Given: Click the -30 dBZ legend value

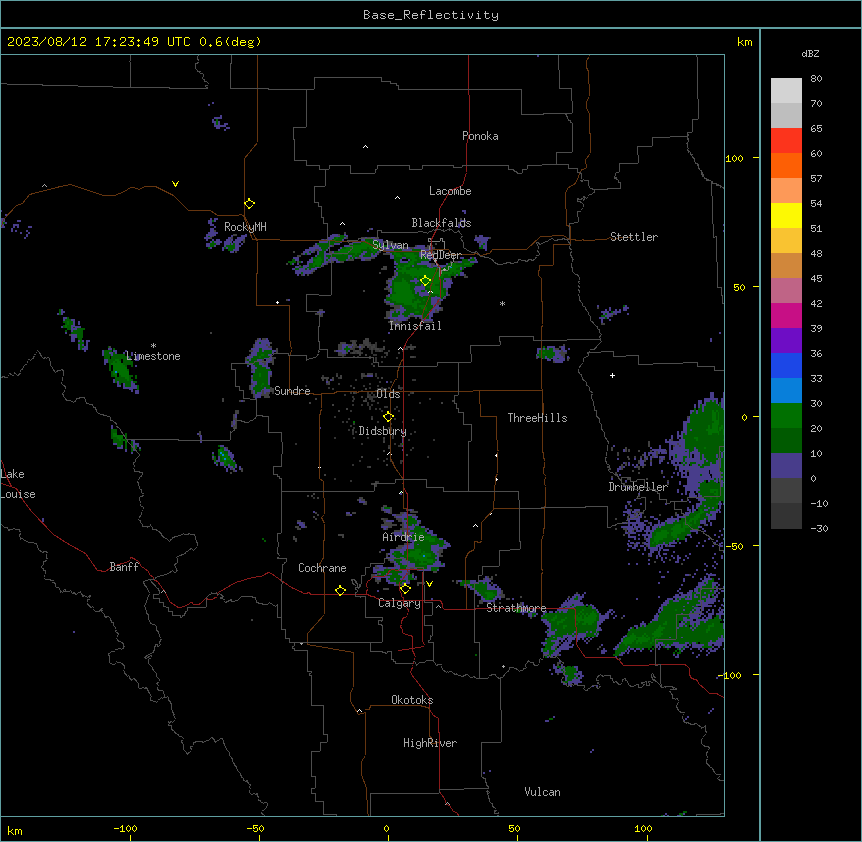Looking at the screenshot, I should 819,528.
